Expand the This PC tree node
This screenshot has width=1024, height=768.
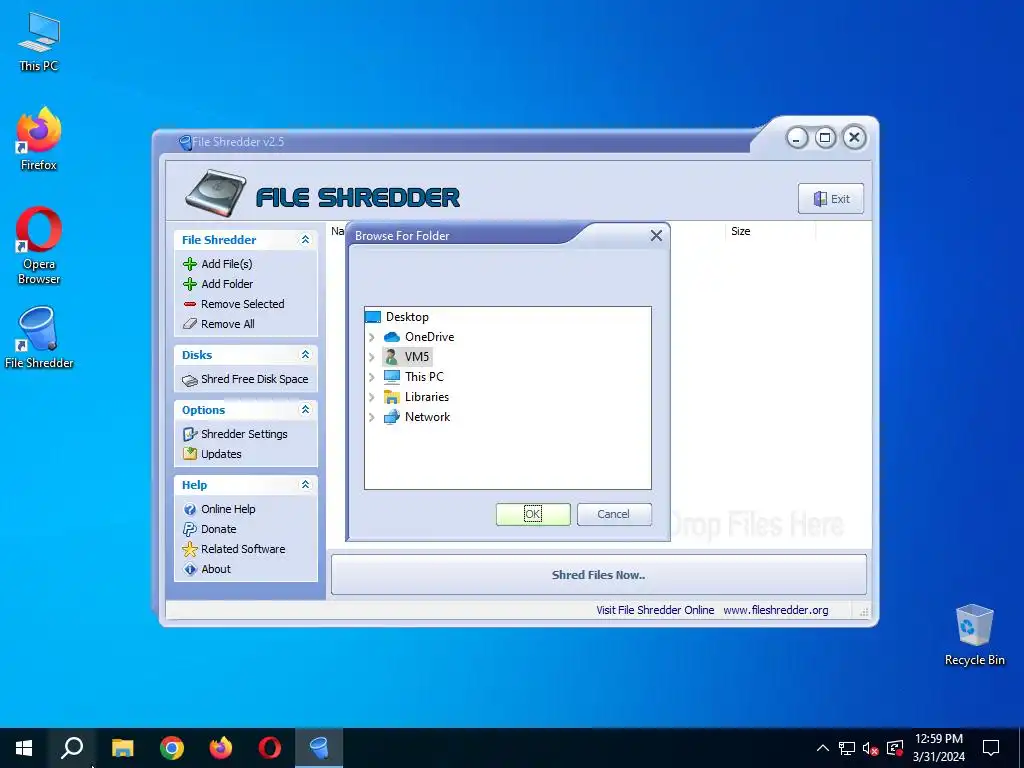(x=372, y=377)
